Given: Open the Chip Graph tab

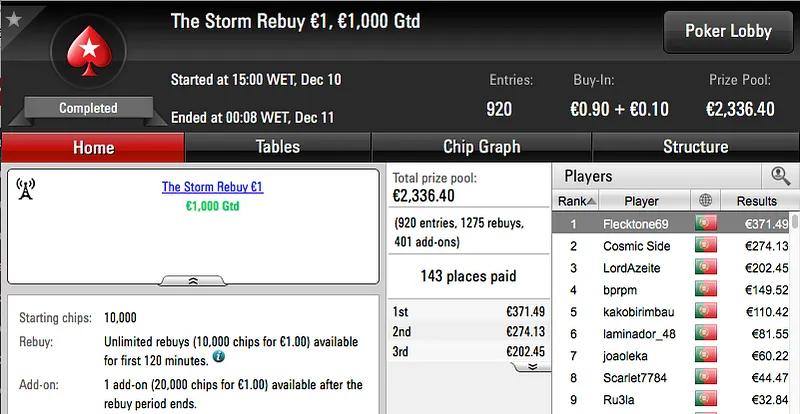Looking at the screenshot, I should coord(481,147).
